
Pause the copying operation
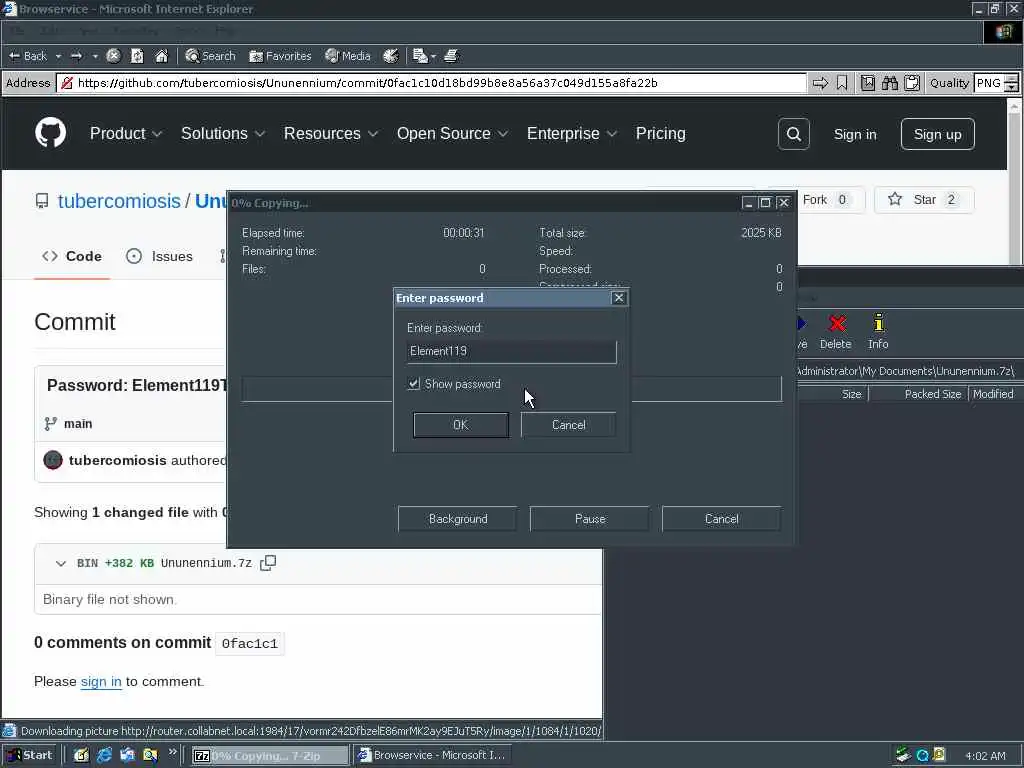(590, 519)
